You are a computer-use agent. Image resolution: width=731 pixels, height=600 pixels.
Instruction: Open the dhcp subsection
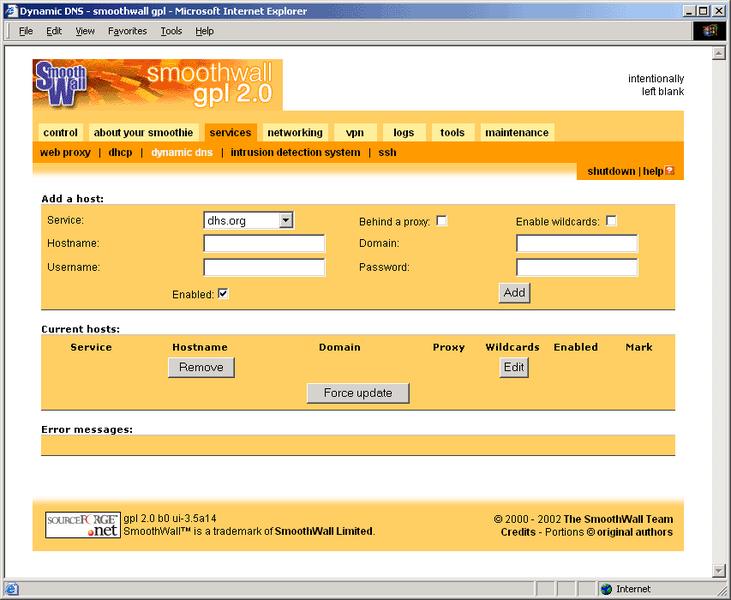click(x=120, y=152)
